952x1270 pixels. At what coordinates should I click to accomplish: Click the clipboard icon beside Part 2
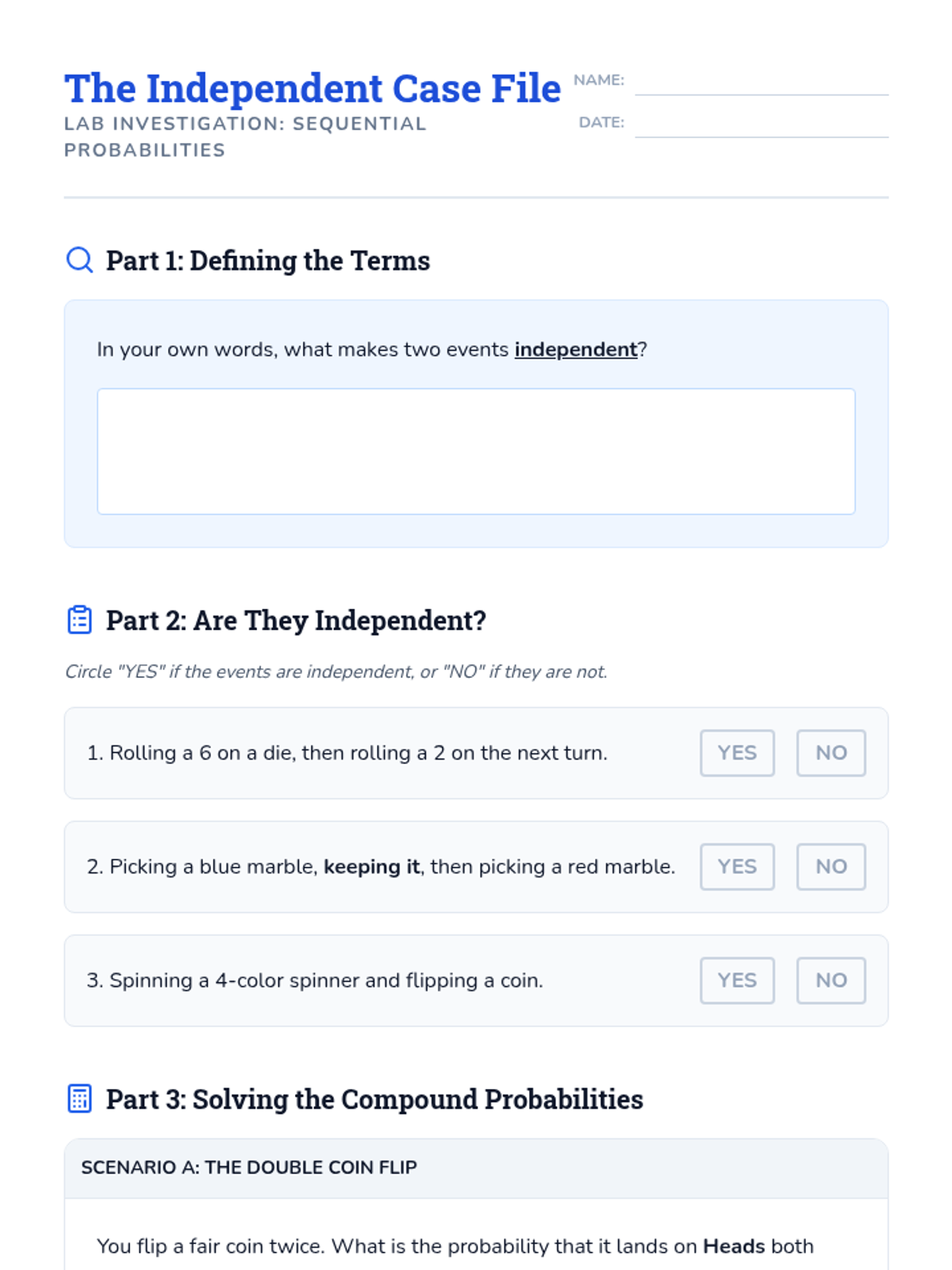click(x=79, y=620)
